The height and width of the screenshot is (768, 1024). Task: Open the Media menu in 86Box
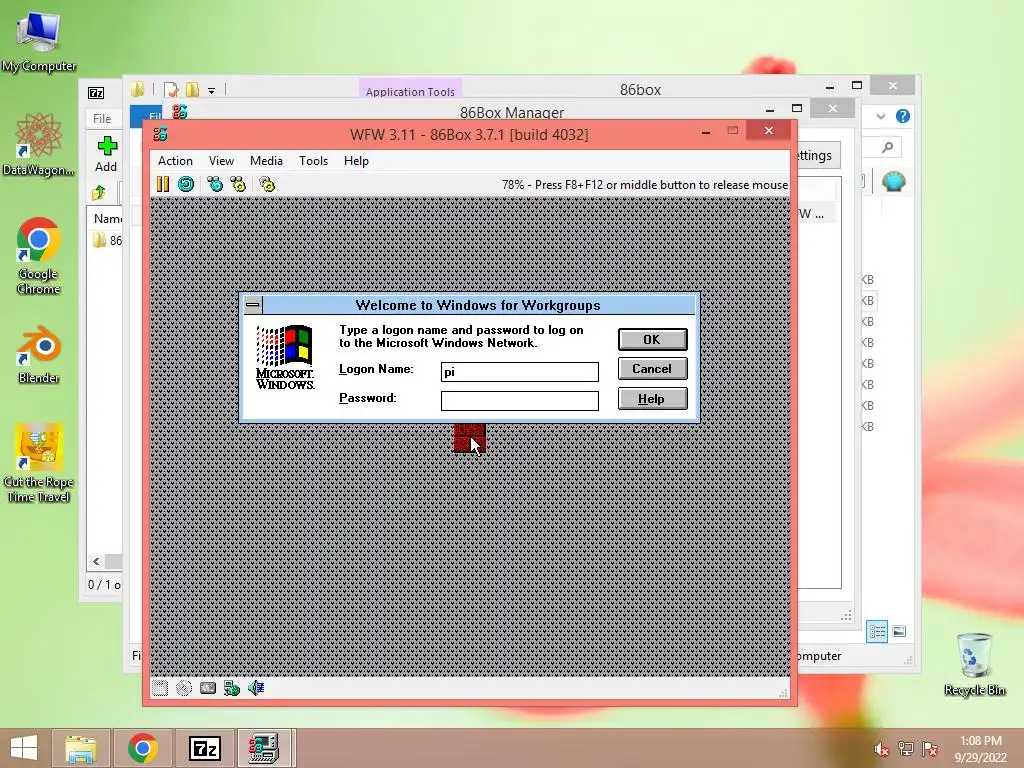click(266, 161)
